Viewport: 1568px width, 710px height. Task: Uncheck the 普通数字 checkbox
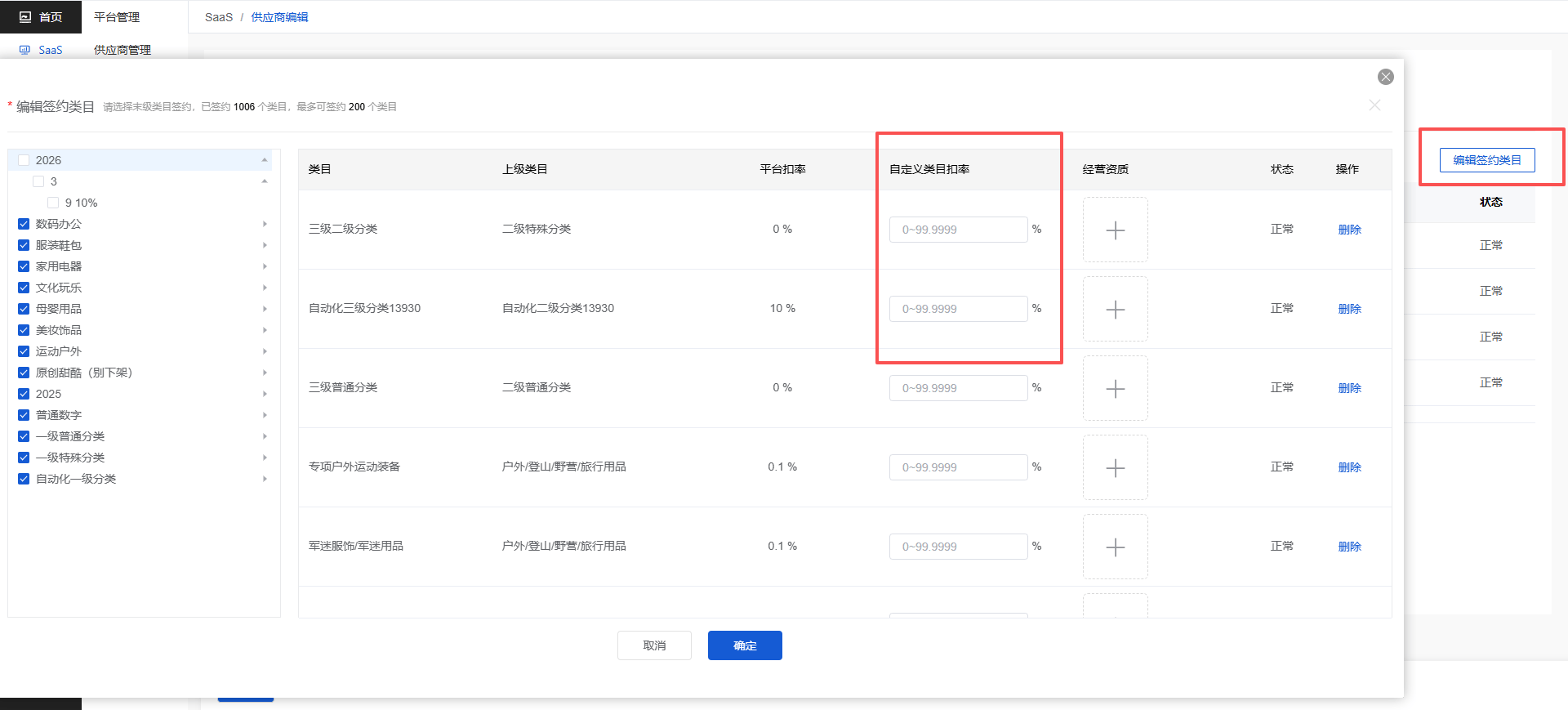point(24,415)
